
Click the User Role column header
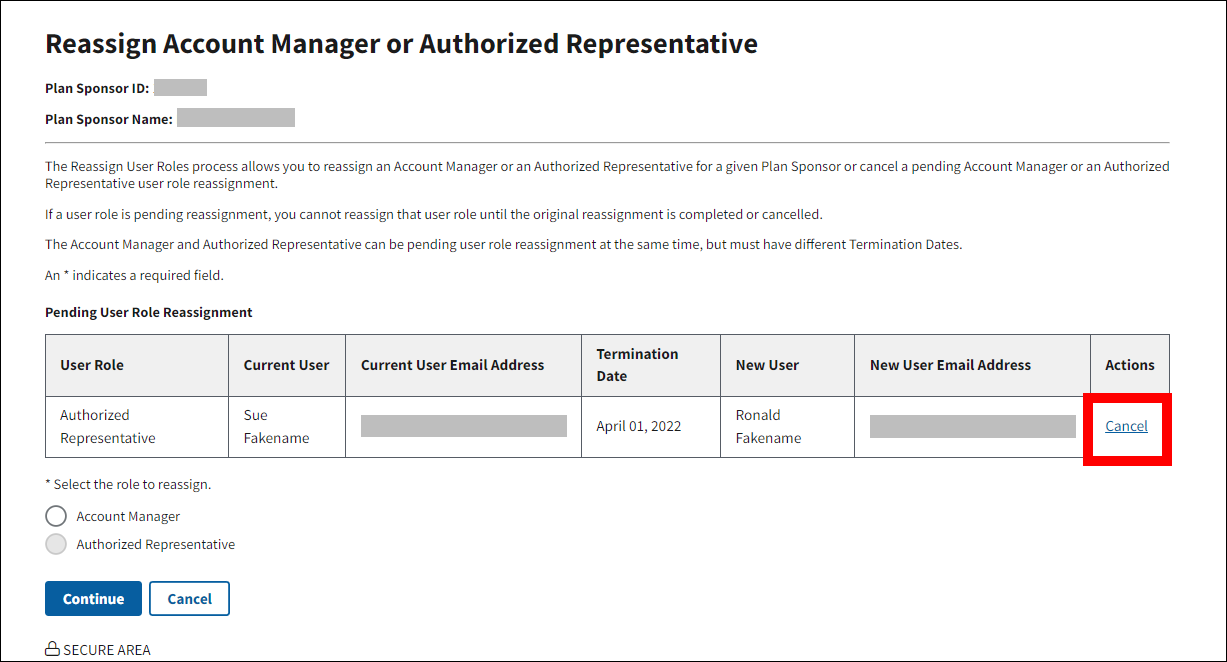tap(92, 365)
